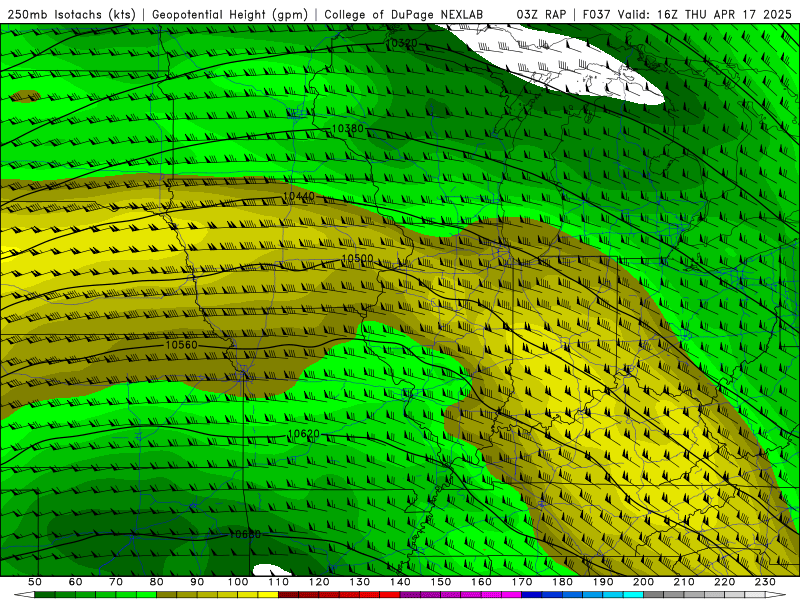Click the 80 value on the color scale
The image size is (800, 600).
[157, 582]
